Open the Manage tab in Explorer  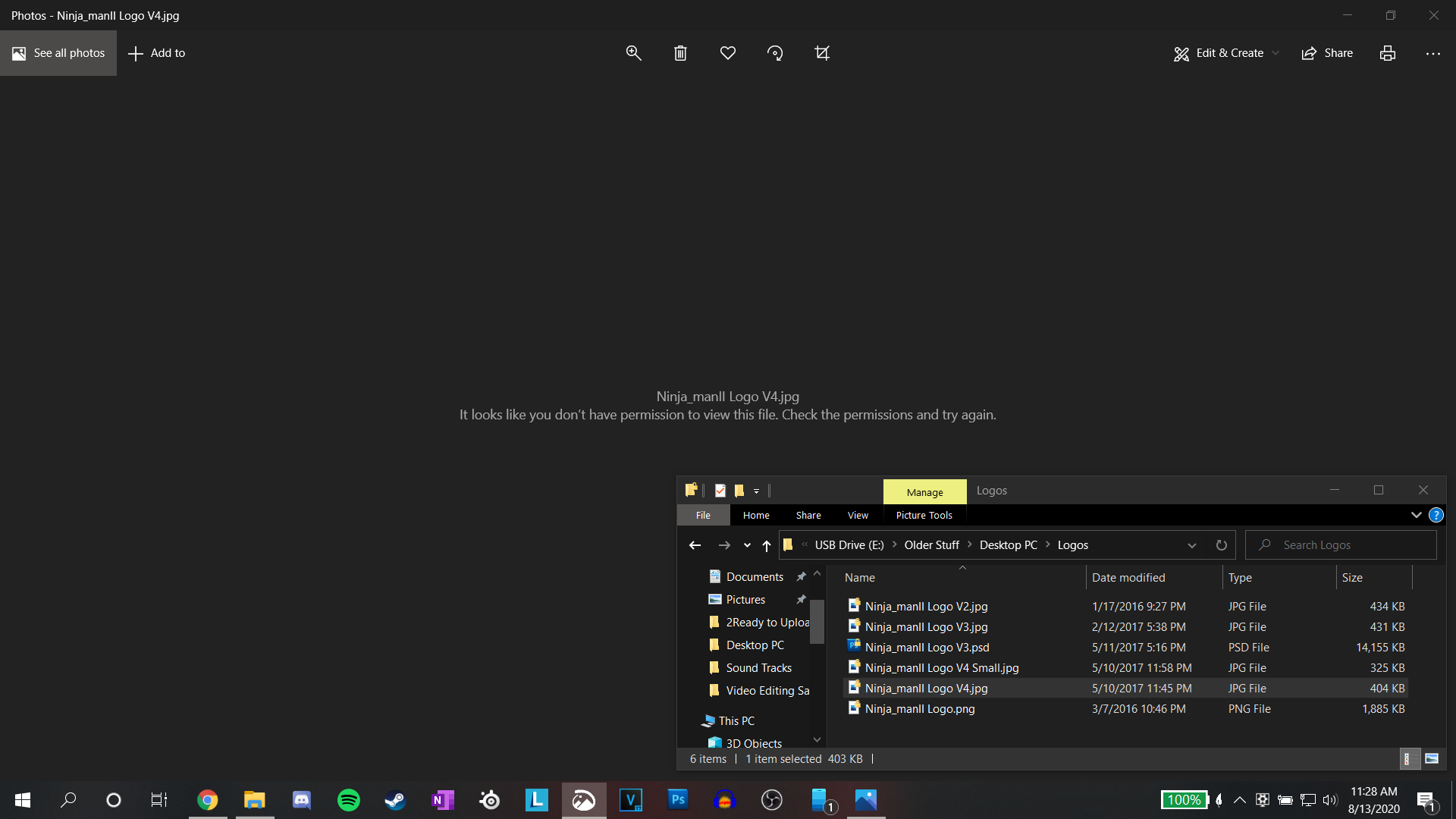(924, 492)
